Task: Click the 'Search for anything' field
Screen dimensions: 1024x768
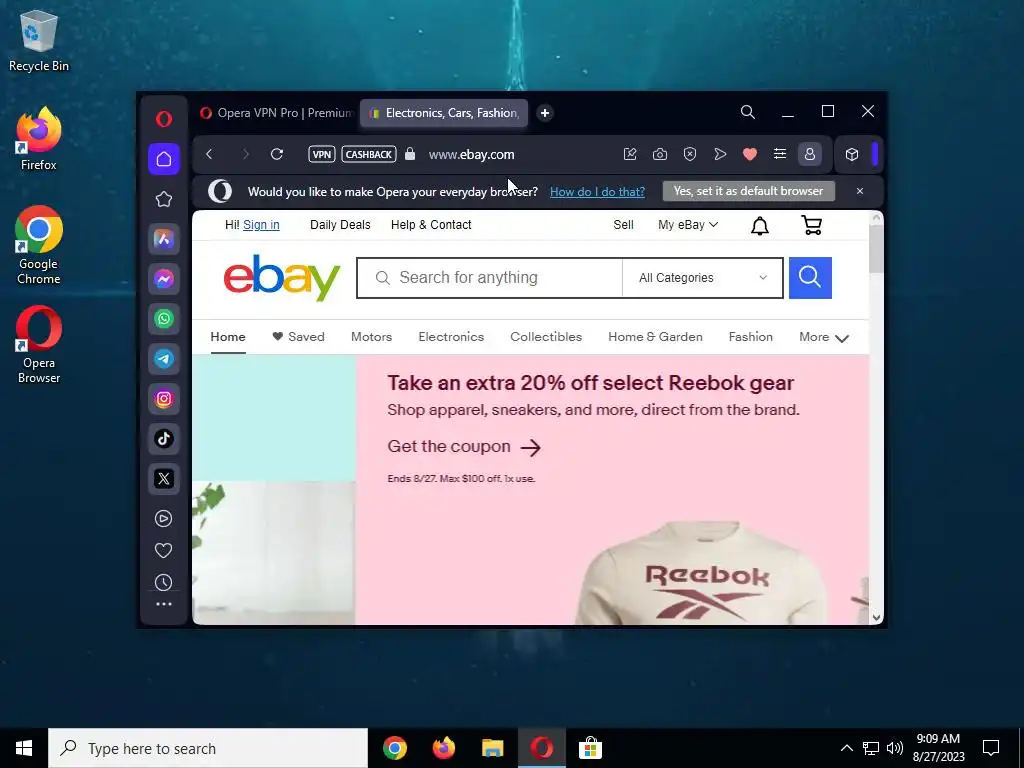Action: (x=490, y=278)
